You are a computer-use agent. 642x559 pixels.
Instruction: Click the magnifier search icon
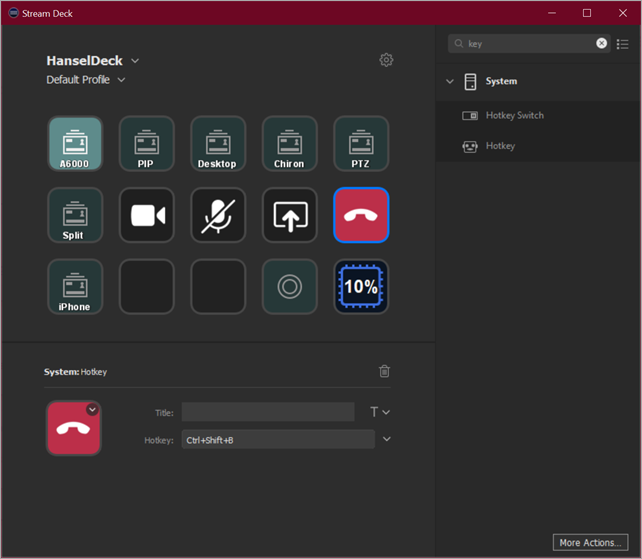[459, 43]
